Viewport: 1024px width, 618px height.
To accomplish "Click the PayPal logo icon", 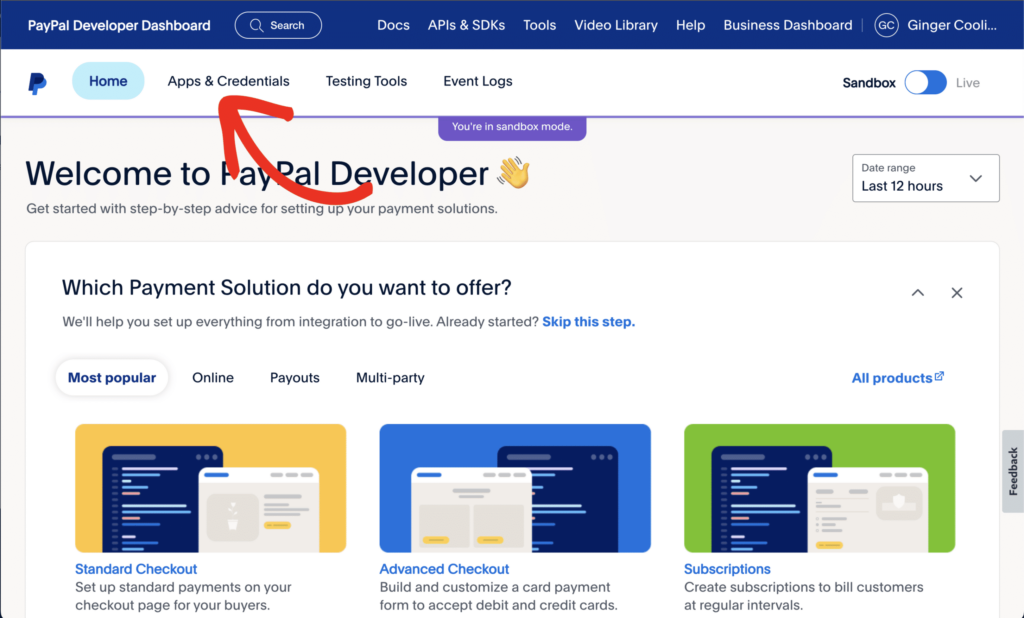I will (37, 83).
